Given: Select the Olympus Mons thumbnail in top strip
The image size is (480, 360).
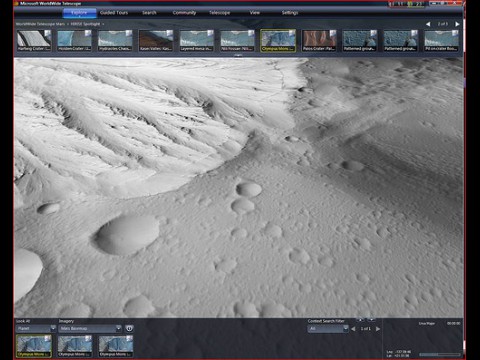Looking at the screenshot, I should pos(278,40).
